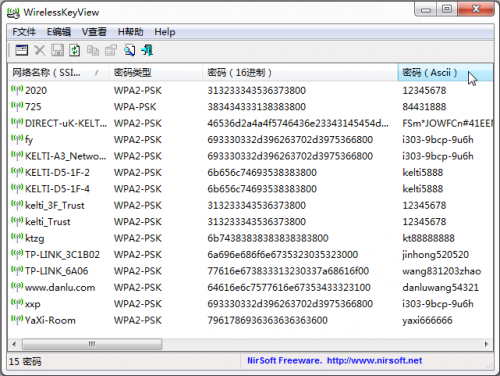The image size is (500, 376).
Task: Click the WPA-PSK type cell for 725
Action: [x=135, y=107]
